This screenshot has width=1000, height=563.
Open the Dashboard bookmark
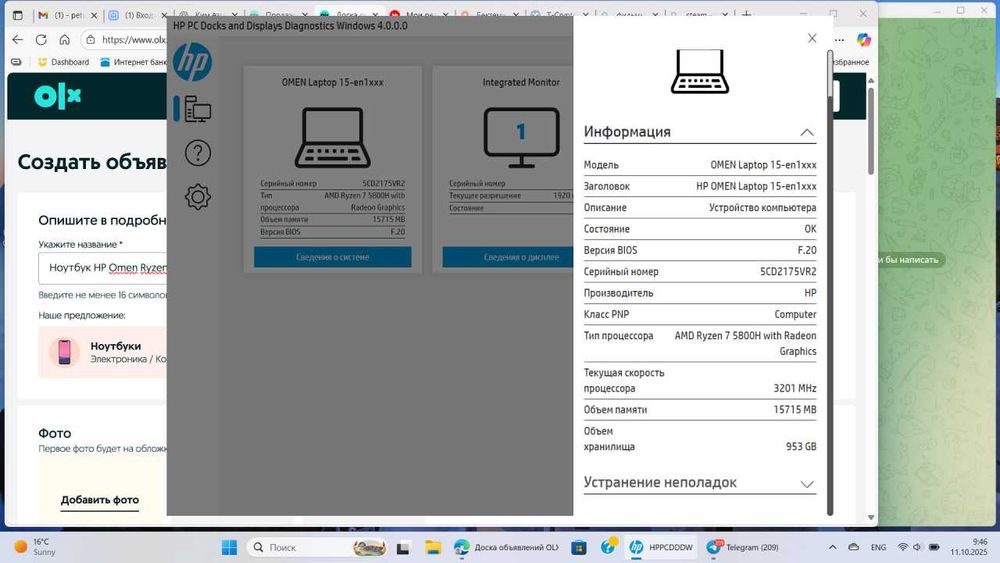(64, 62)
